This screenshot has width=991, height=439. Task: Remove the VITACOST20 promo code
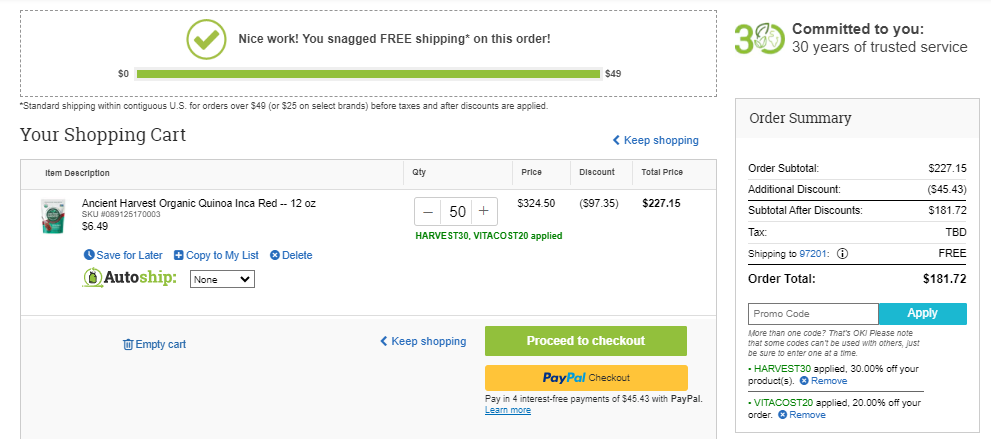pos(802,415)
